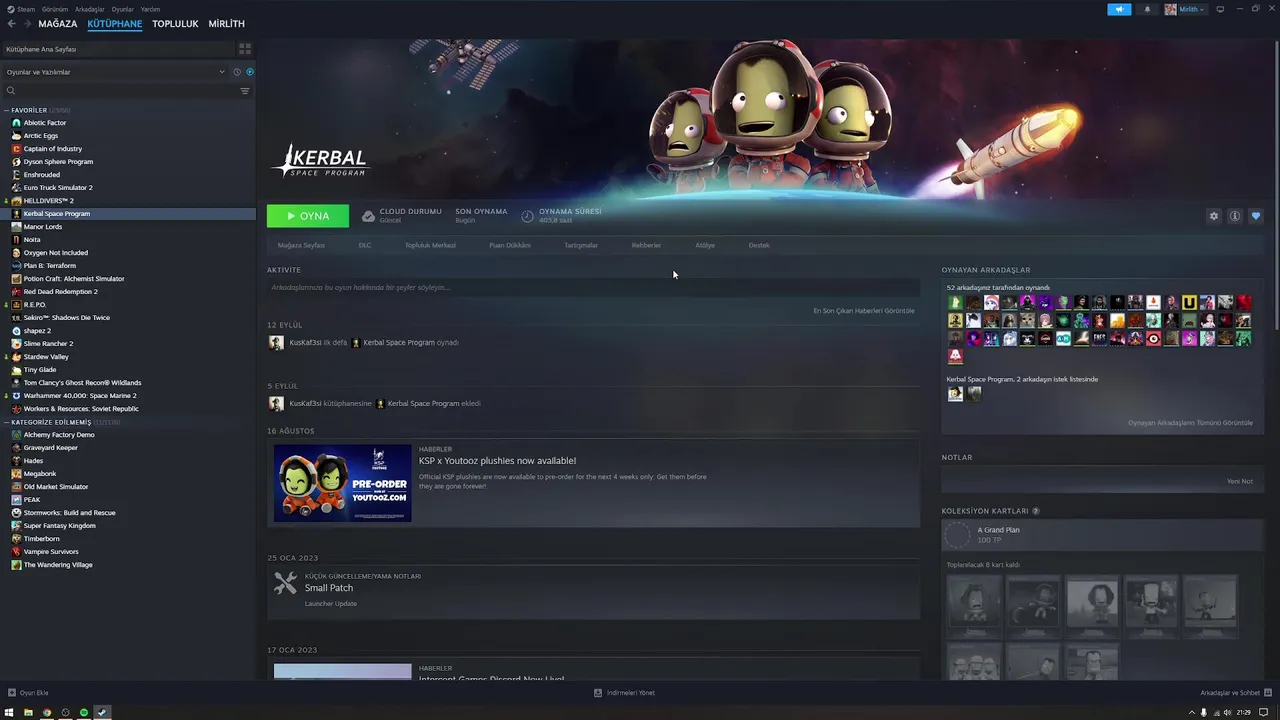Toggle Kerbal Space Program favorite heart
The image size is (1280, 720).
coord(1256,216)
